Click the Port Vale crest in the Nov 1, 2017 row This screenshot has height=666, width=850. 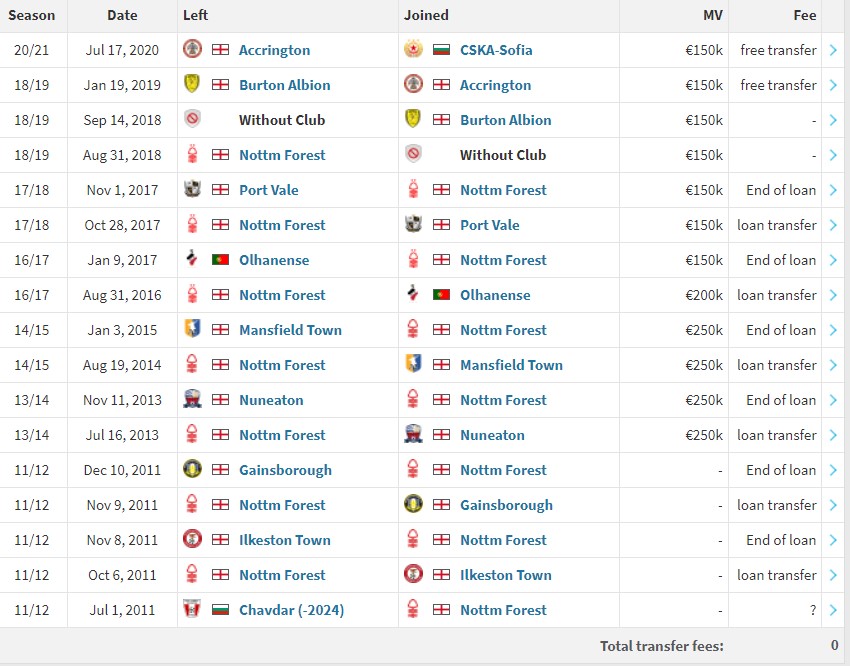[x=193, y=190]
